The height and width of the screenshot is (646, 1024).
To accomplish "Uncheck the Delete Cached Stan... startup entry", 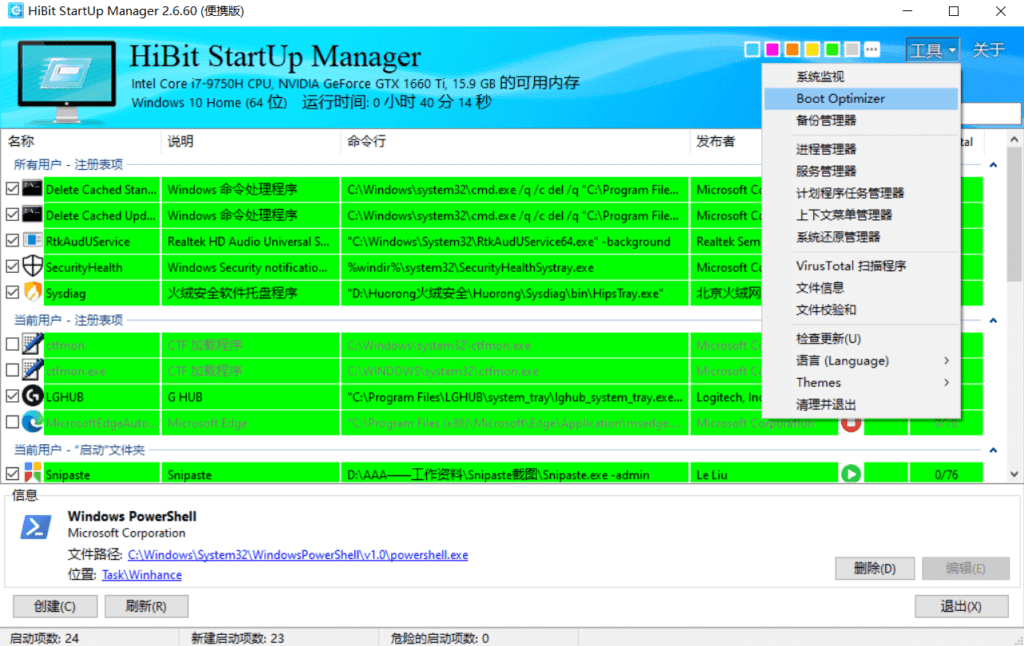I will pyautogui.click(x=12, y=189).
